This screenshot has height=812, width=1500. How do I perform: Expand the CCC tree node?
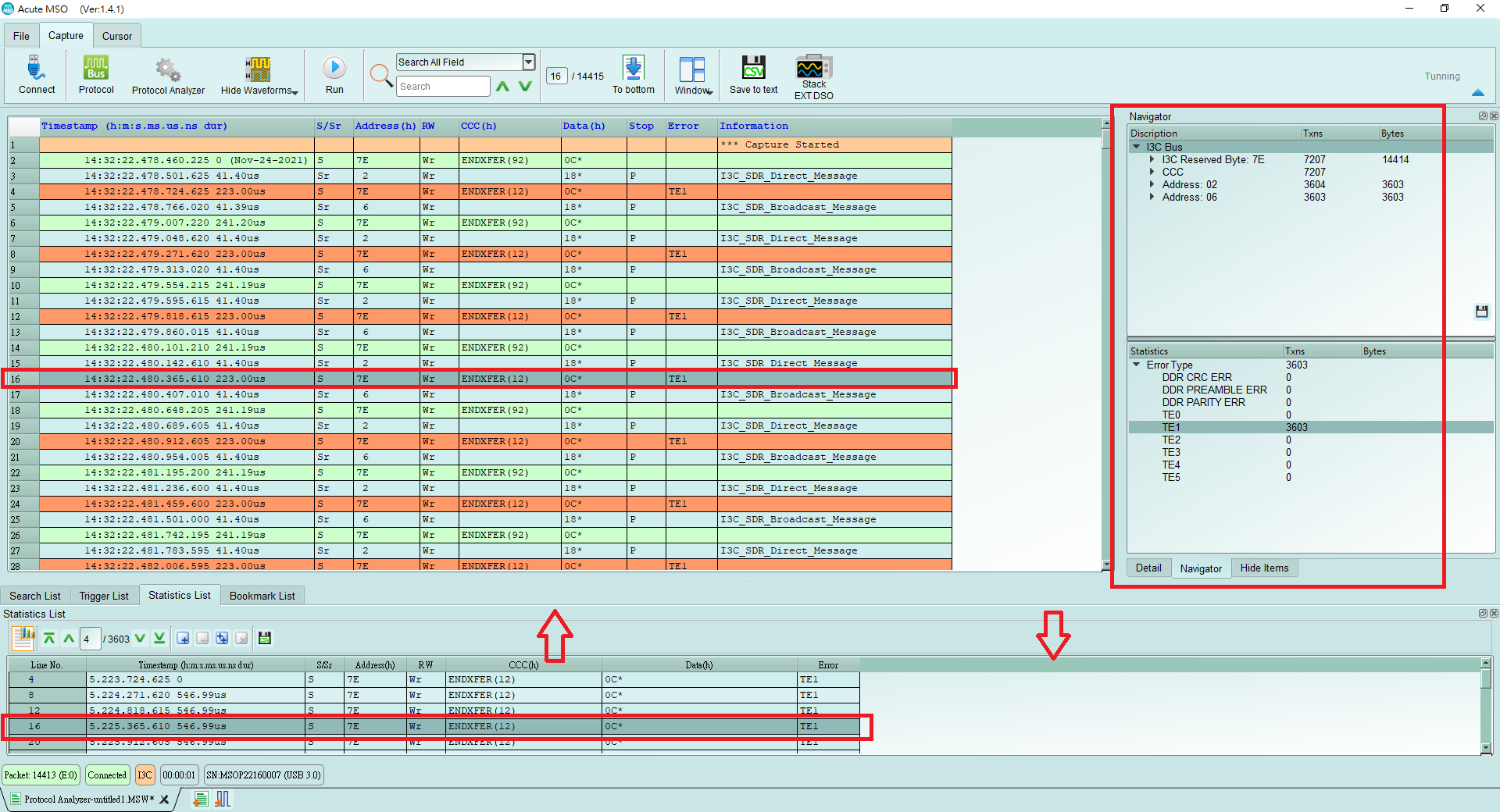[1152, 172]
